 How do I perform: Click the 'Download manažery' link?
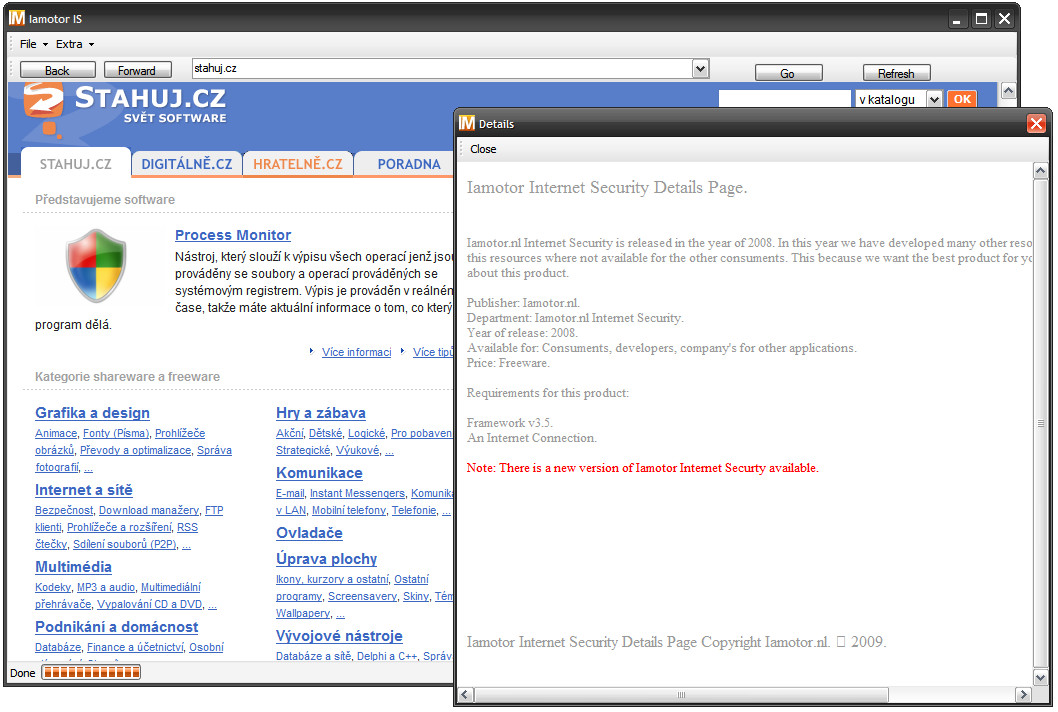pos(148,510)
